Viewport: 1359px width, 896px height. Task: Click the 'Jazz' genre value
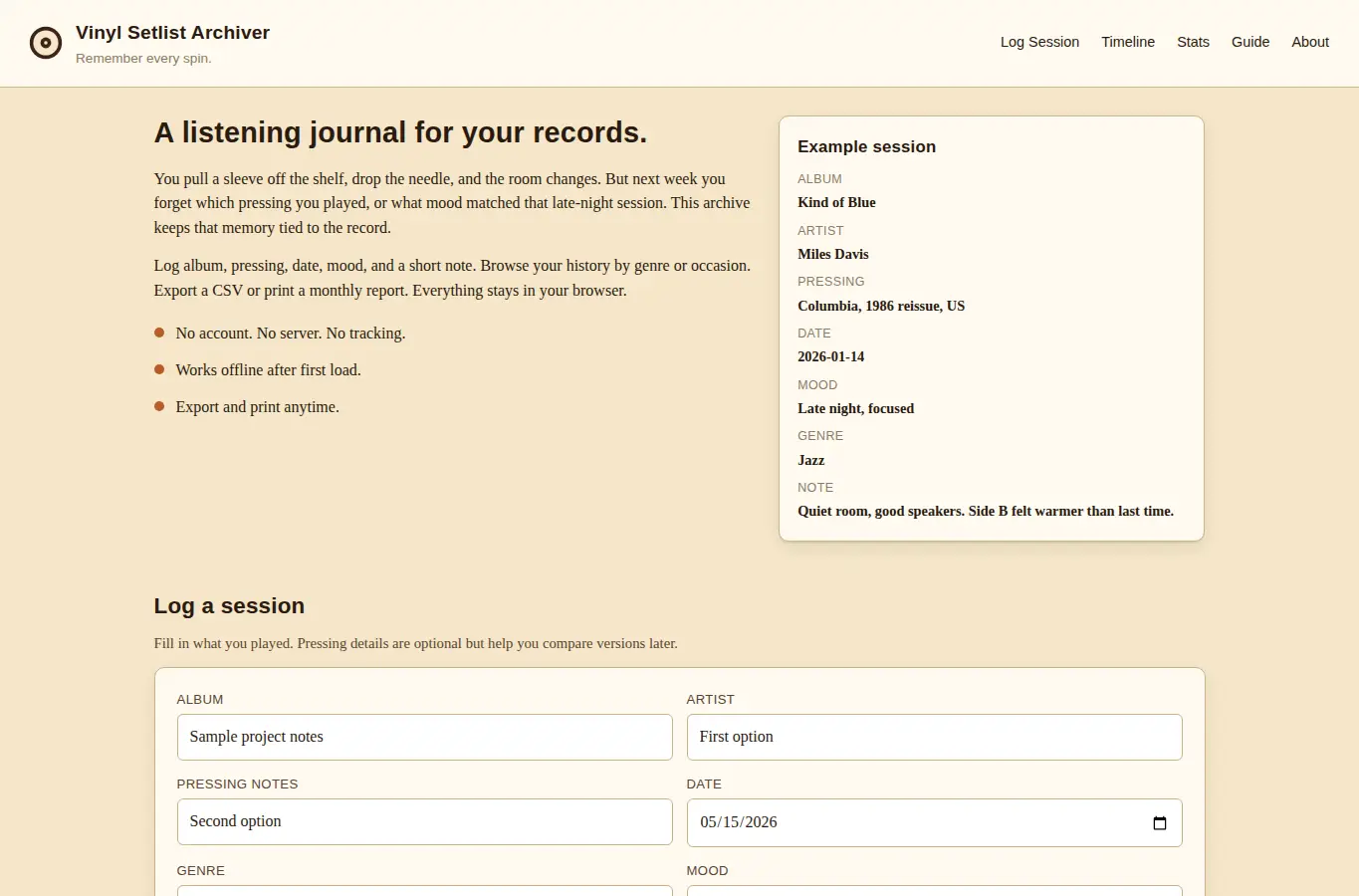810,460
